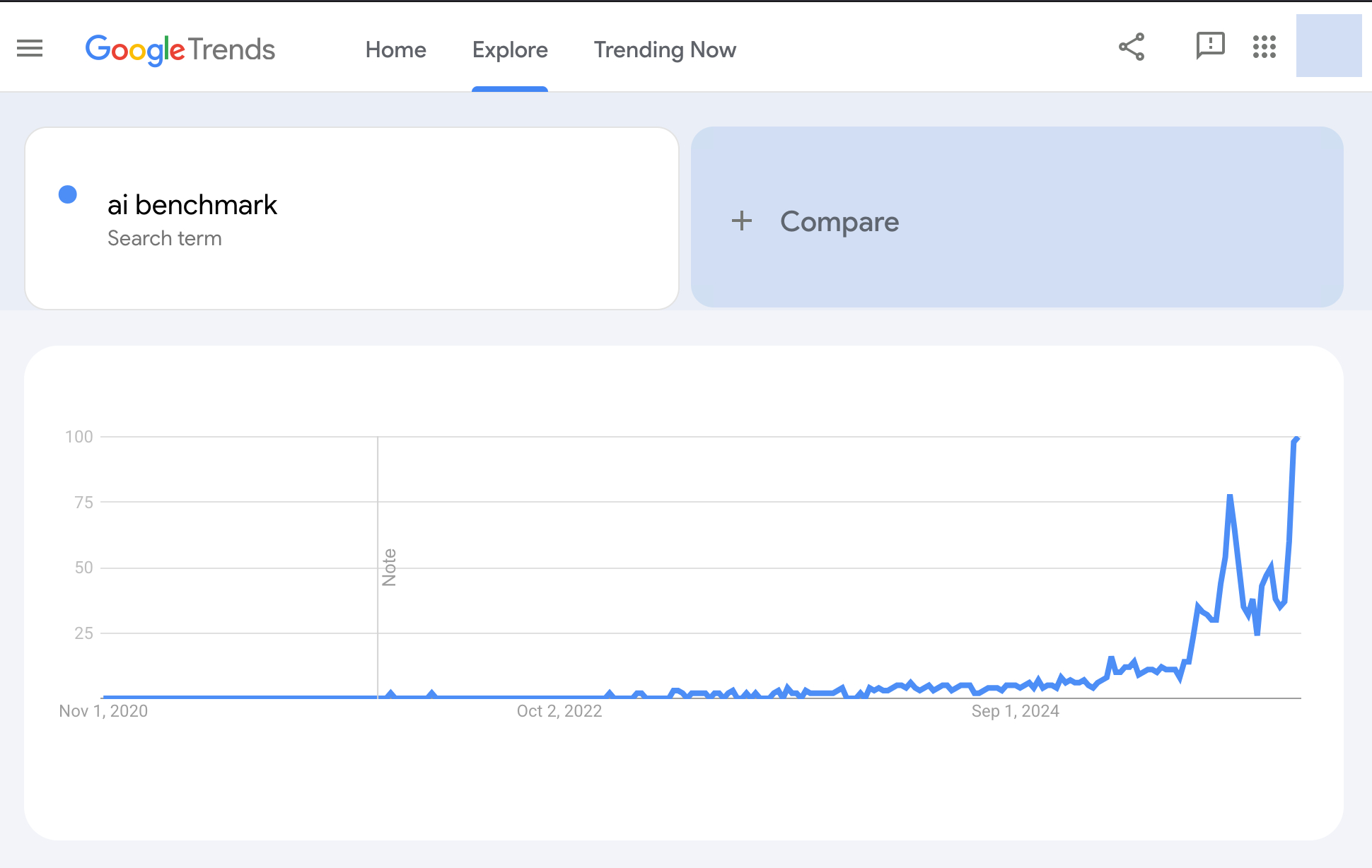The width and height of the screenshot is (1372, 868).
Task: Click the Note marker on the chart
Action: point(389,567)
